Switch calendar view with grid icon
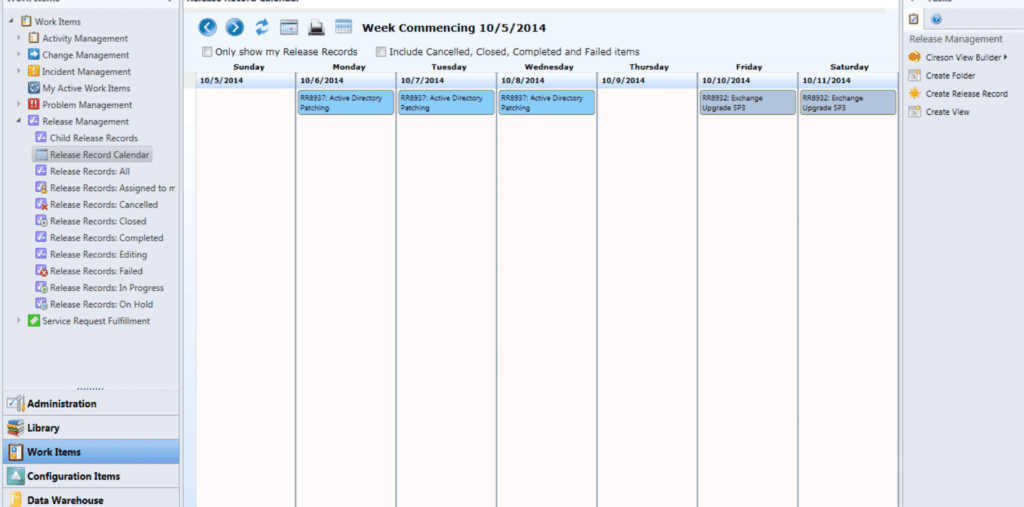The height and width of the screenshot is (507, 1024). tap(344, 26)
